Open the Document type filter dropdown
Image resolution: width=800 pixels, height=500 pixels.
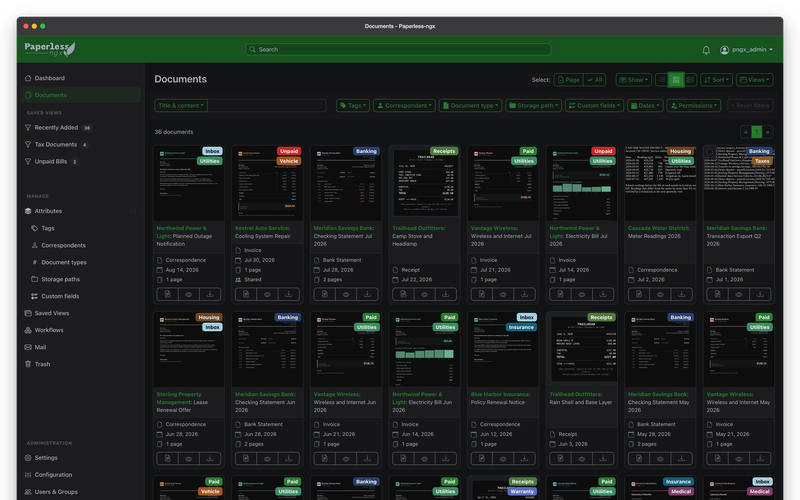[x=470, y=106]
